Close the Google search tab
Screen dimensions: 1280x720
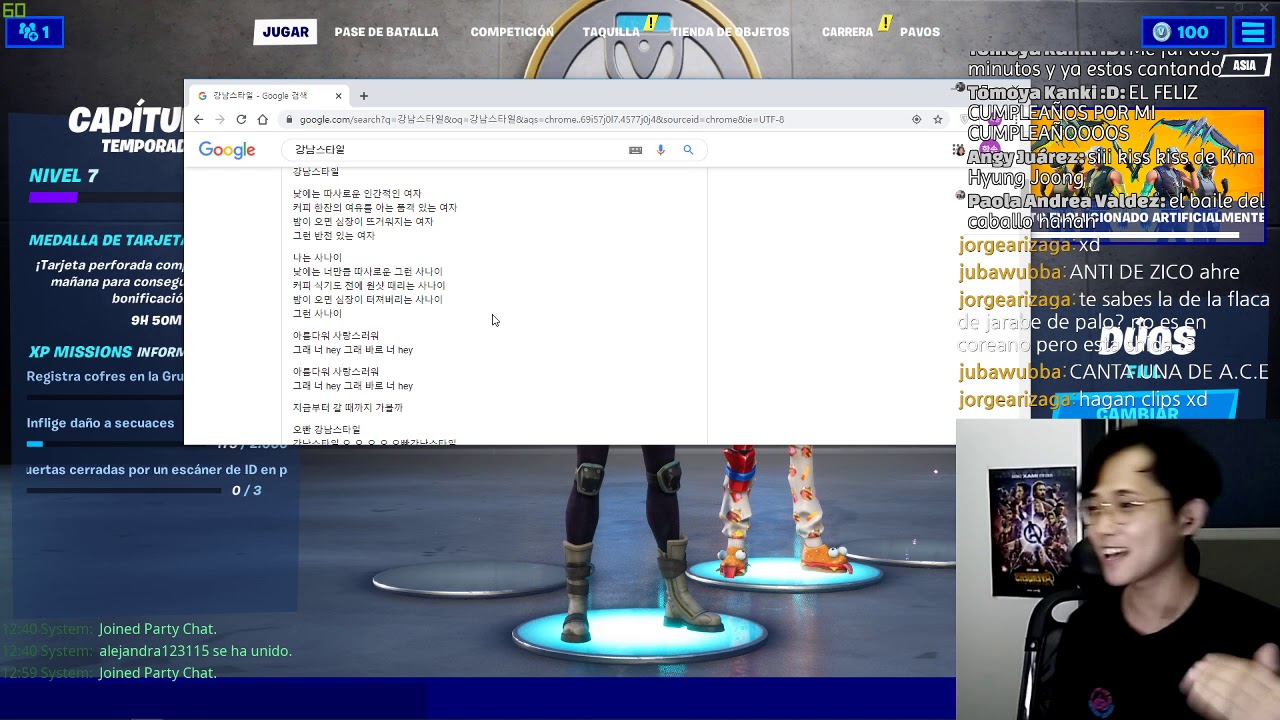[338, 96]
